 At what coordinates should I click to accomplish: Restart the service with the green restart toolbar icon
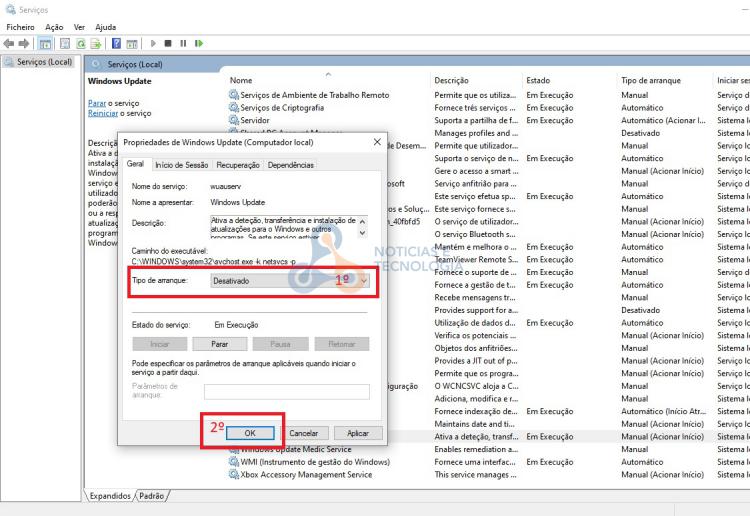199,44
